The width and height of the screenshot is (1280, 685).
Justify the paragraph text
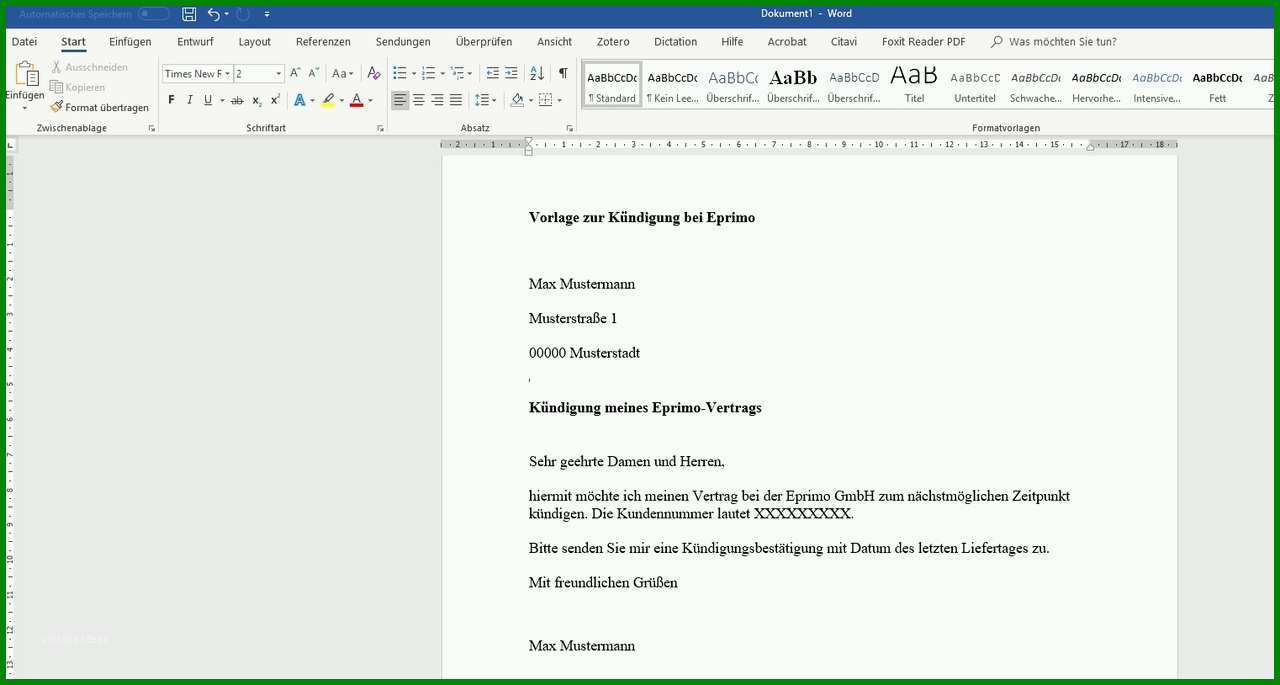click(456, 100)
